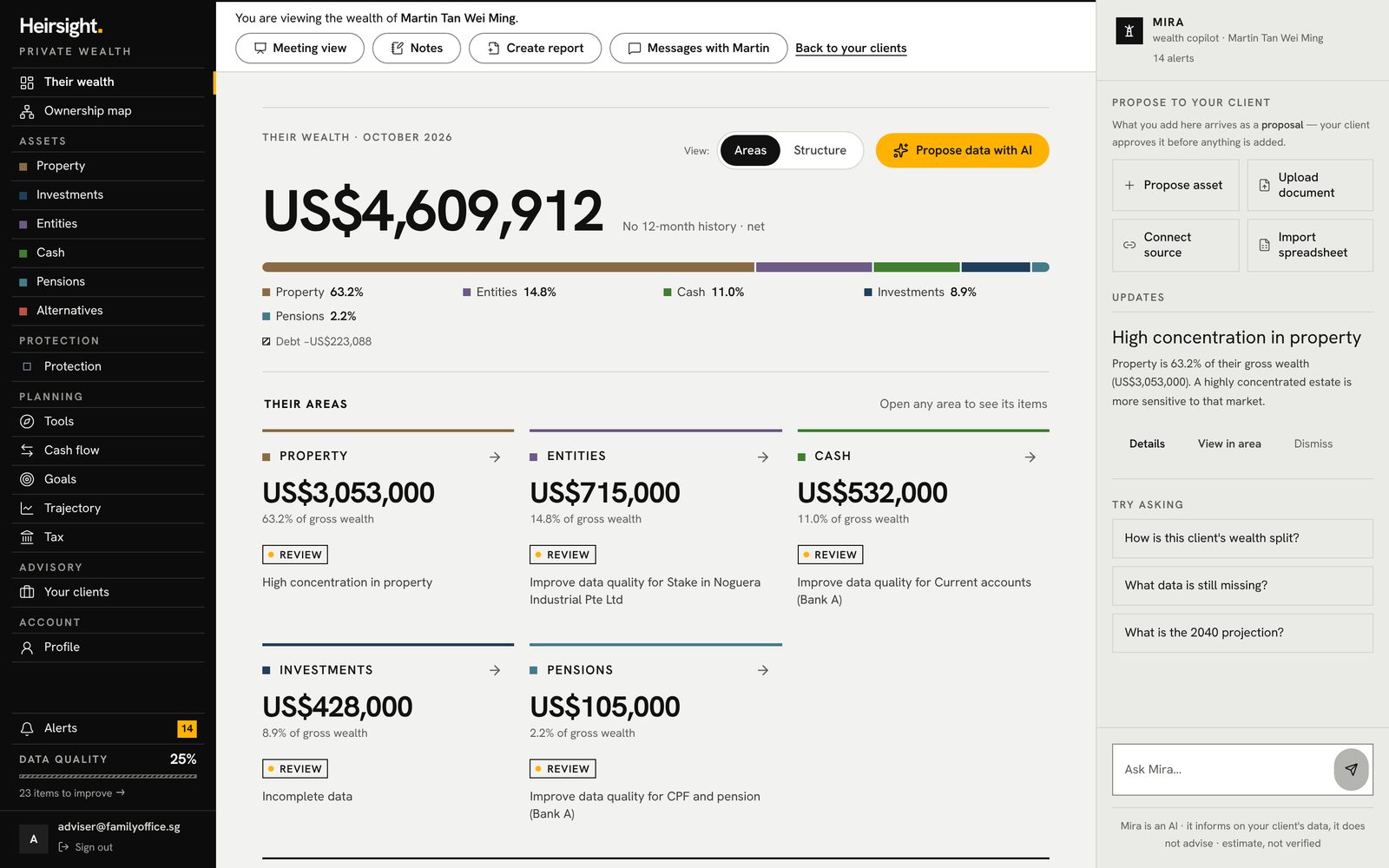Image resolution: width=1389 pixels, height=868 pixels.
Task: Open Property area arrow
Action: click(495, 457)
